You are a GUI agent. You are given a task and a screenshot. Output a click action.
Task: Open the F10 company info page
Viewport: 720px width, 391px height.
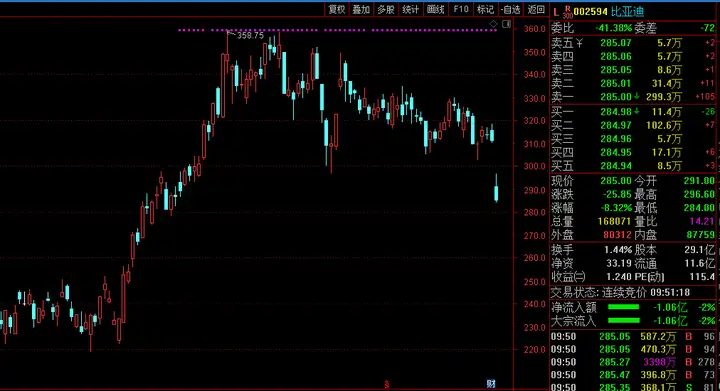tap(461, 10)
